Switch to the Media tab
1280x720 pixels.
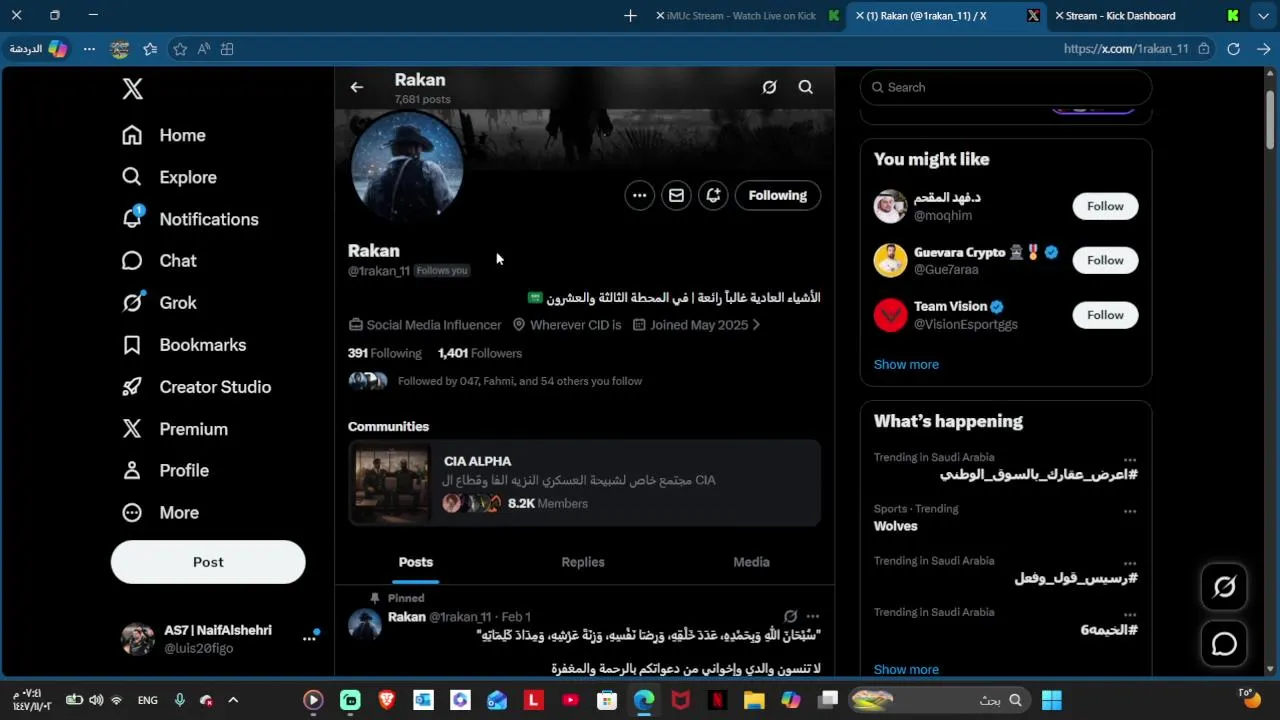751,562
